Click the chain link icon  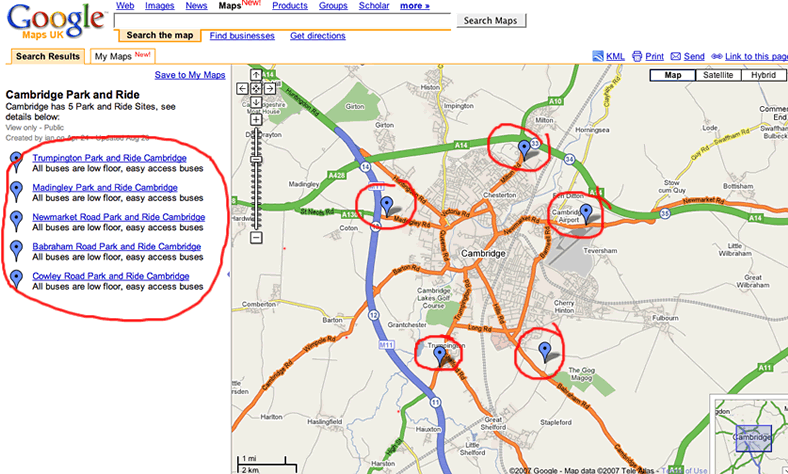coord(717,56)
